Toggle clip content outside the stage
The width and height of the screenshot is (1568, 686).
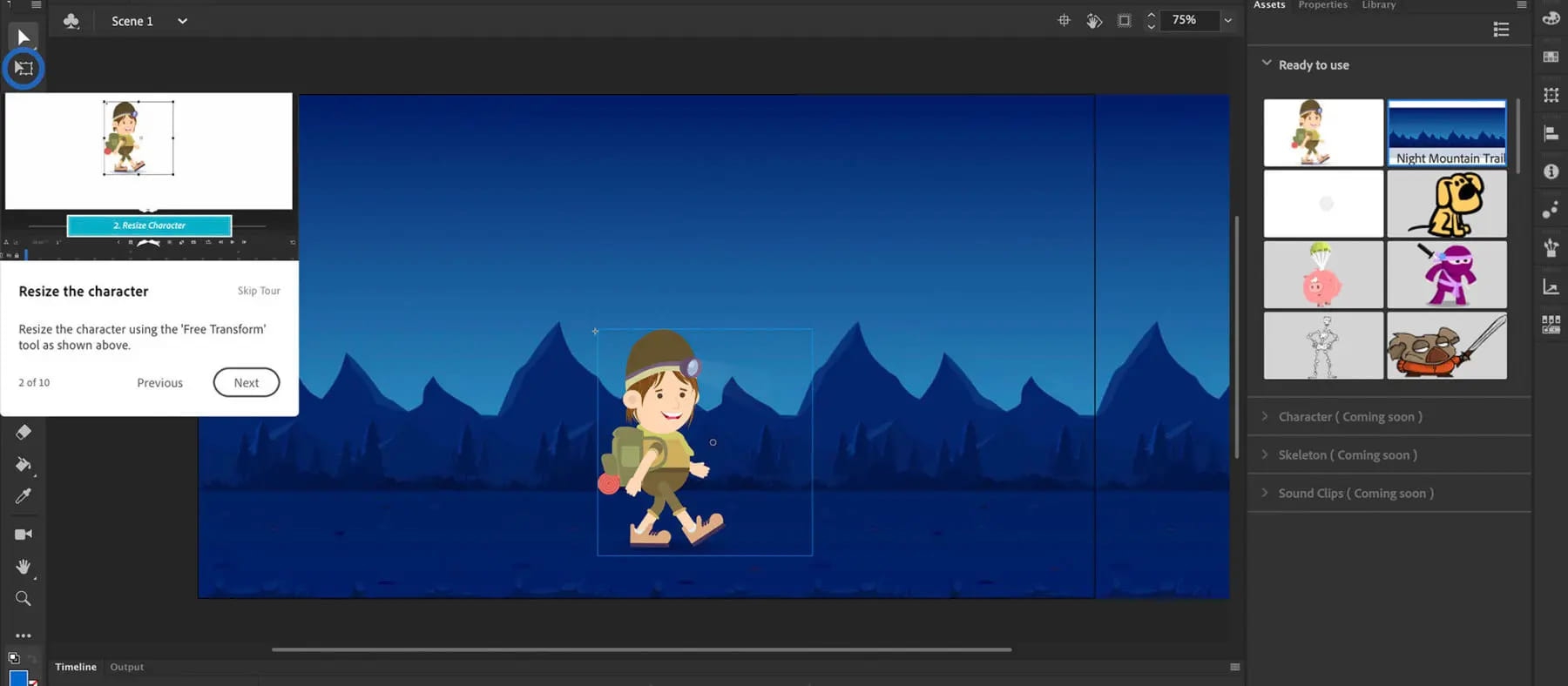(1125, 20)
